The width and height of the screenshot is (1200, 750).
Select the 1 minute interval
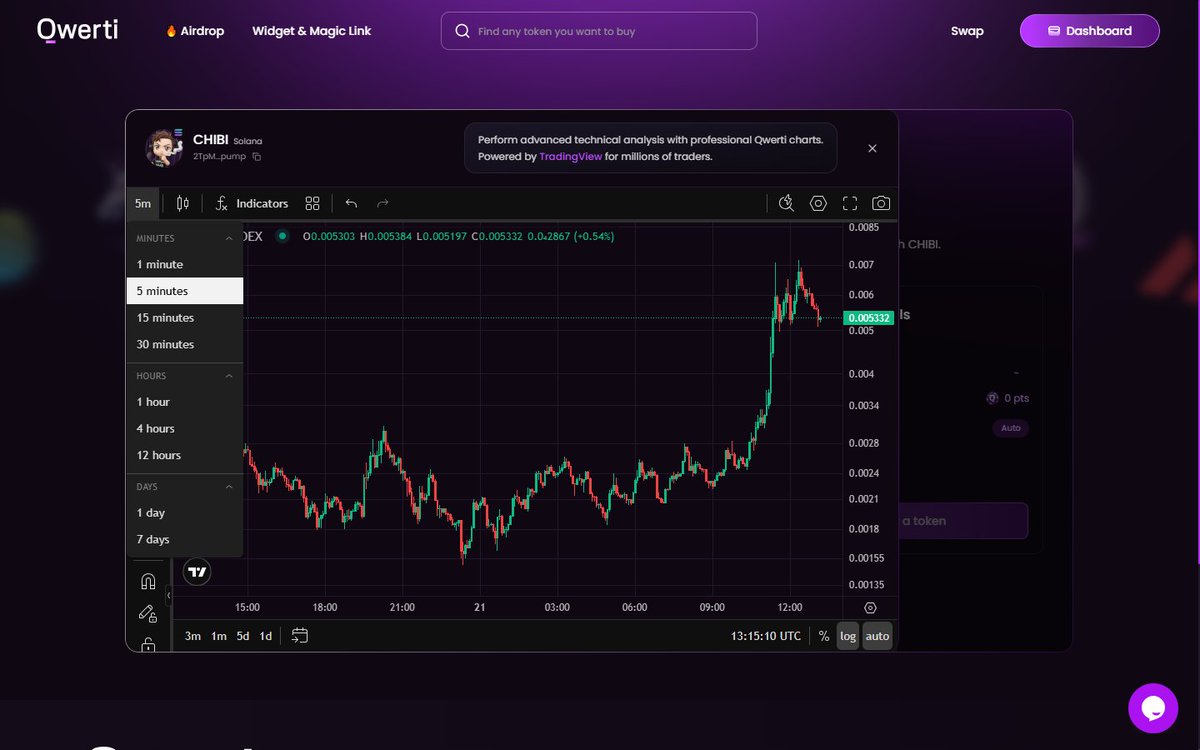pyautogui.click(x=185, y=264)
